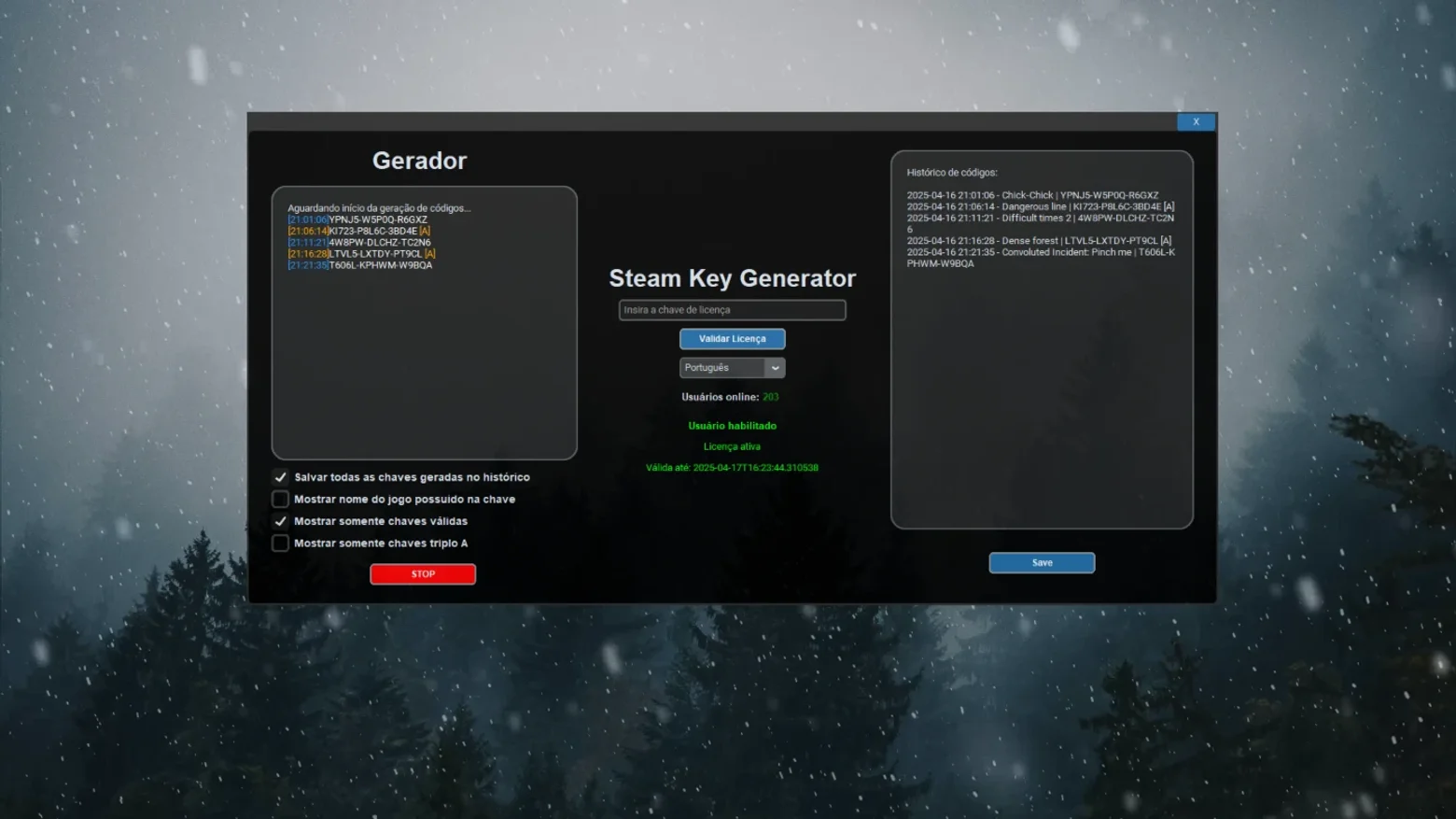Screen dimensions: 1456x819
Task: Toggle "Salvar todas as chaves geradas no histórico" checkbox
Action: [x=280, y=477]
